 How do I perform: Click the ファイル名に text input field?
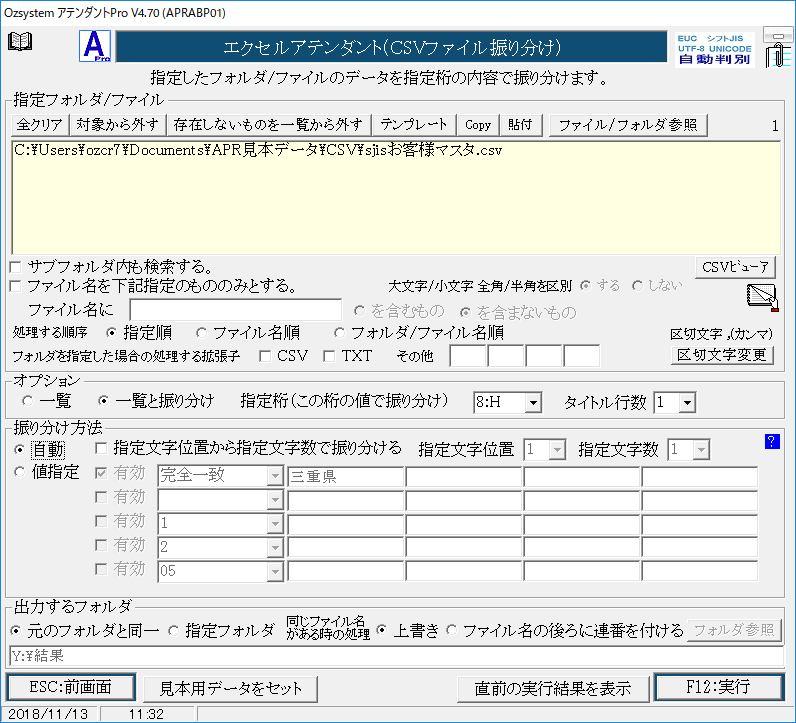pyautogui.click(x=236, y=310)
